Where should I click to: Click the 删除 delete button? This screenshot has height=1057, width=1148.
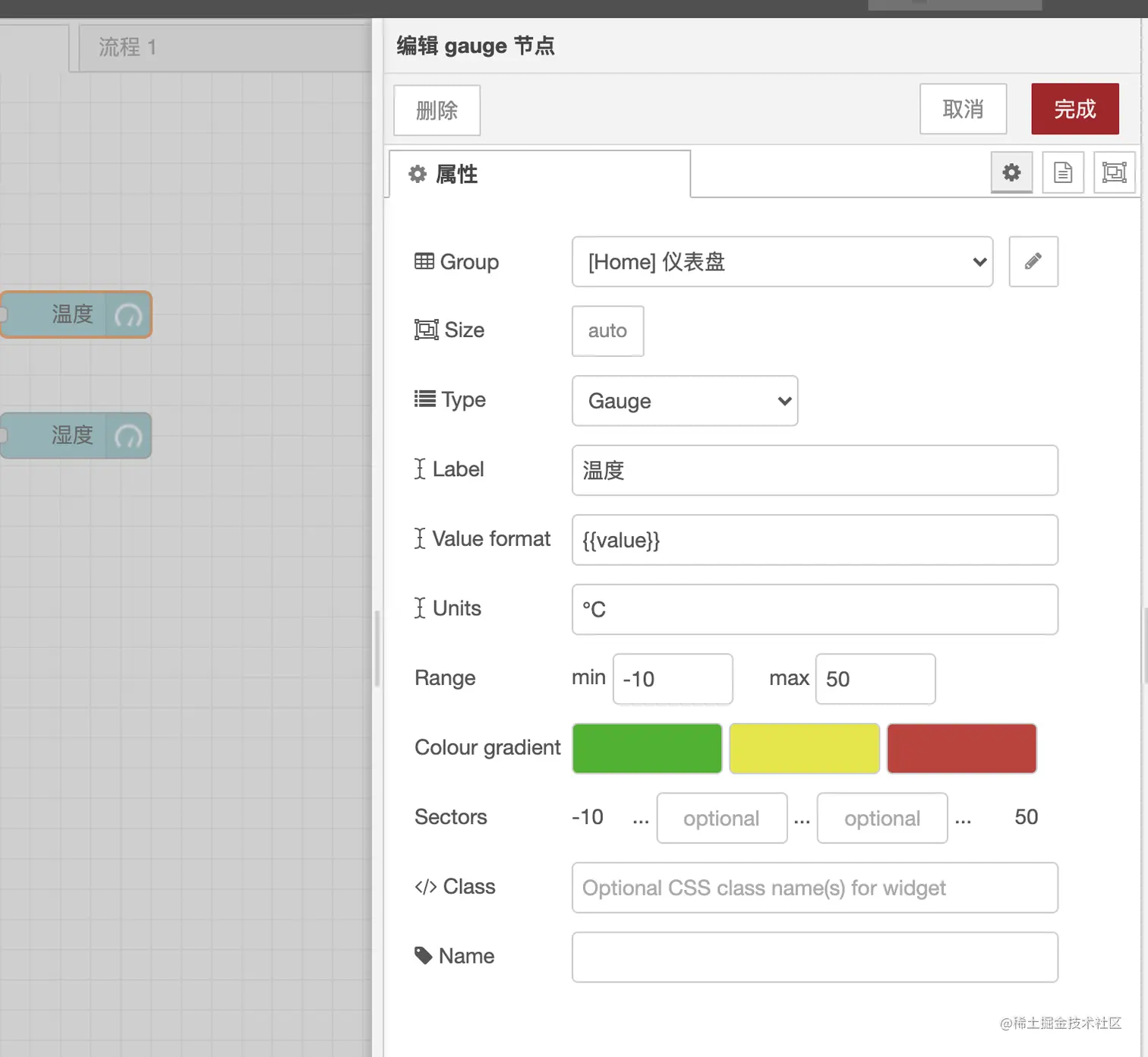pos(437,110)
